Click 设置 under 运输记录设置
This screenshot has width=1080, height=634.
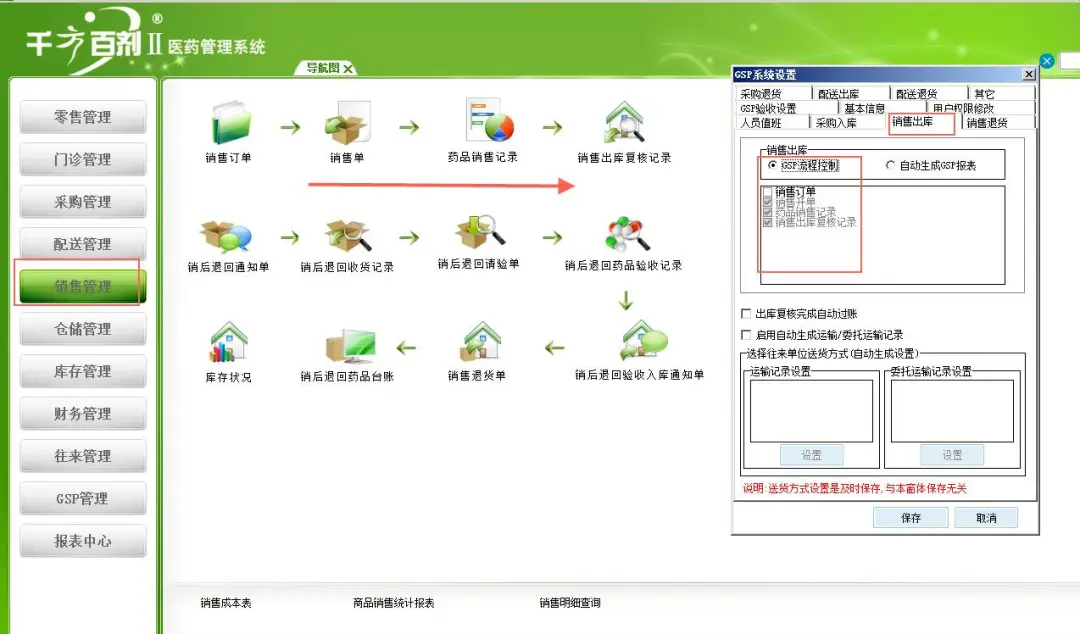(x=812, y=454)
